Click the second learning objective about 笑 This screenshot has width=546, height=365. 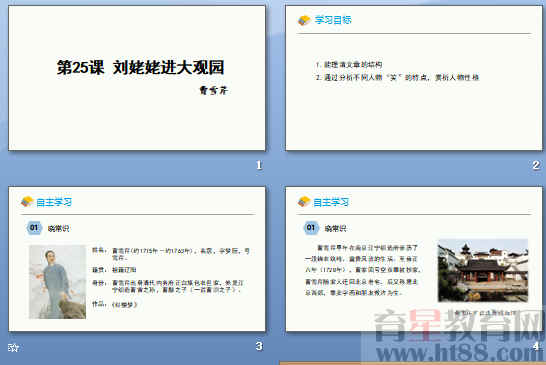coord(397,77)
